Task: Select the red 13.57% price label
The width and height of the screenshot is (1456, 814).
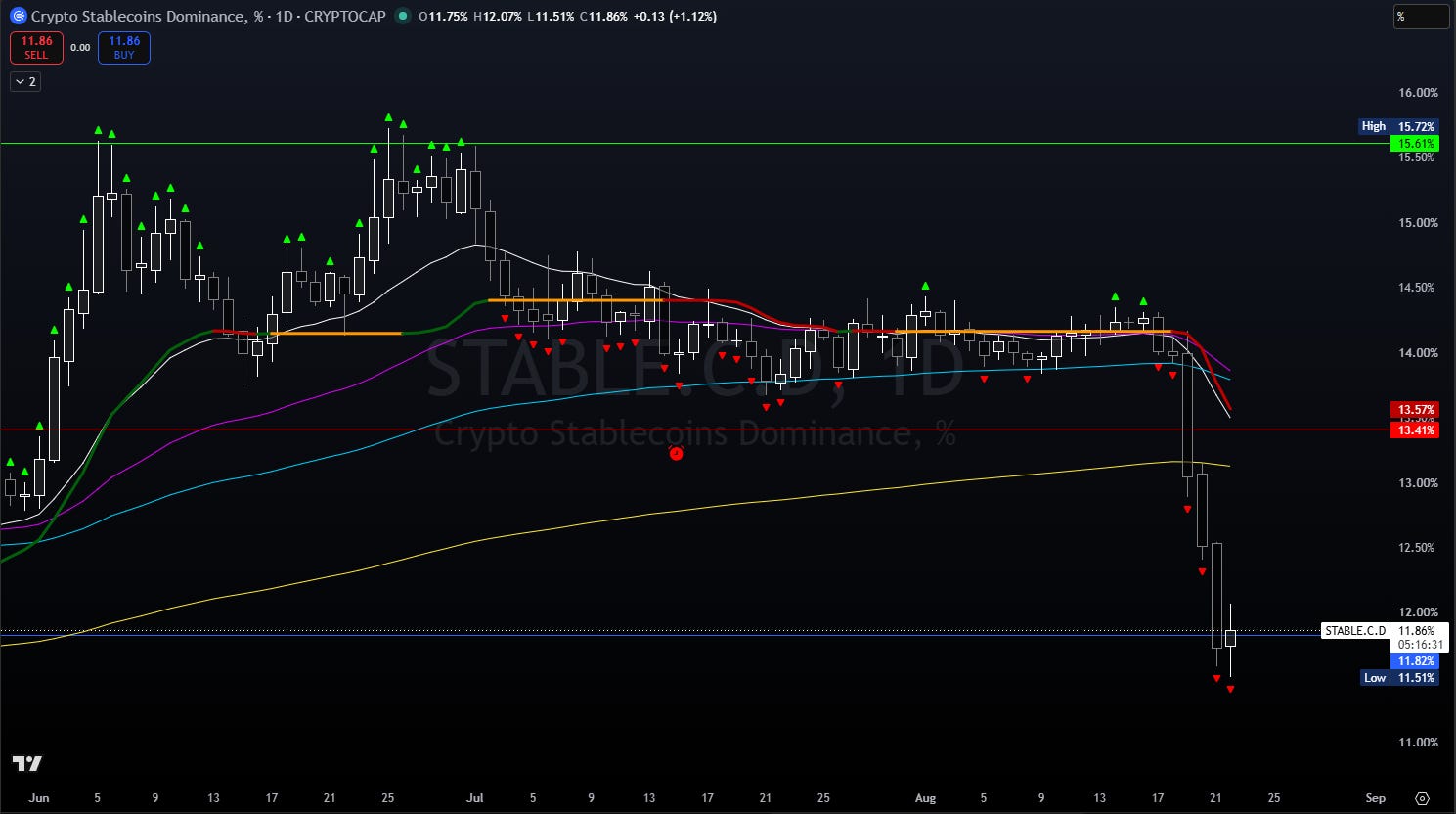Action: (1414, 409)
